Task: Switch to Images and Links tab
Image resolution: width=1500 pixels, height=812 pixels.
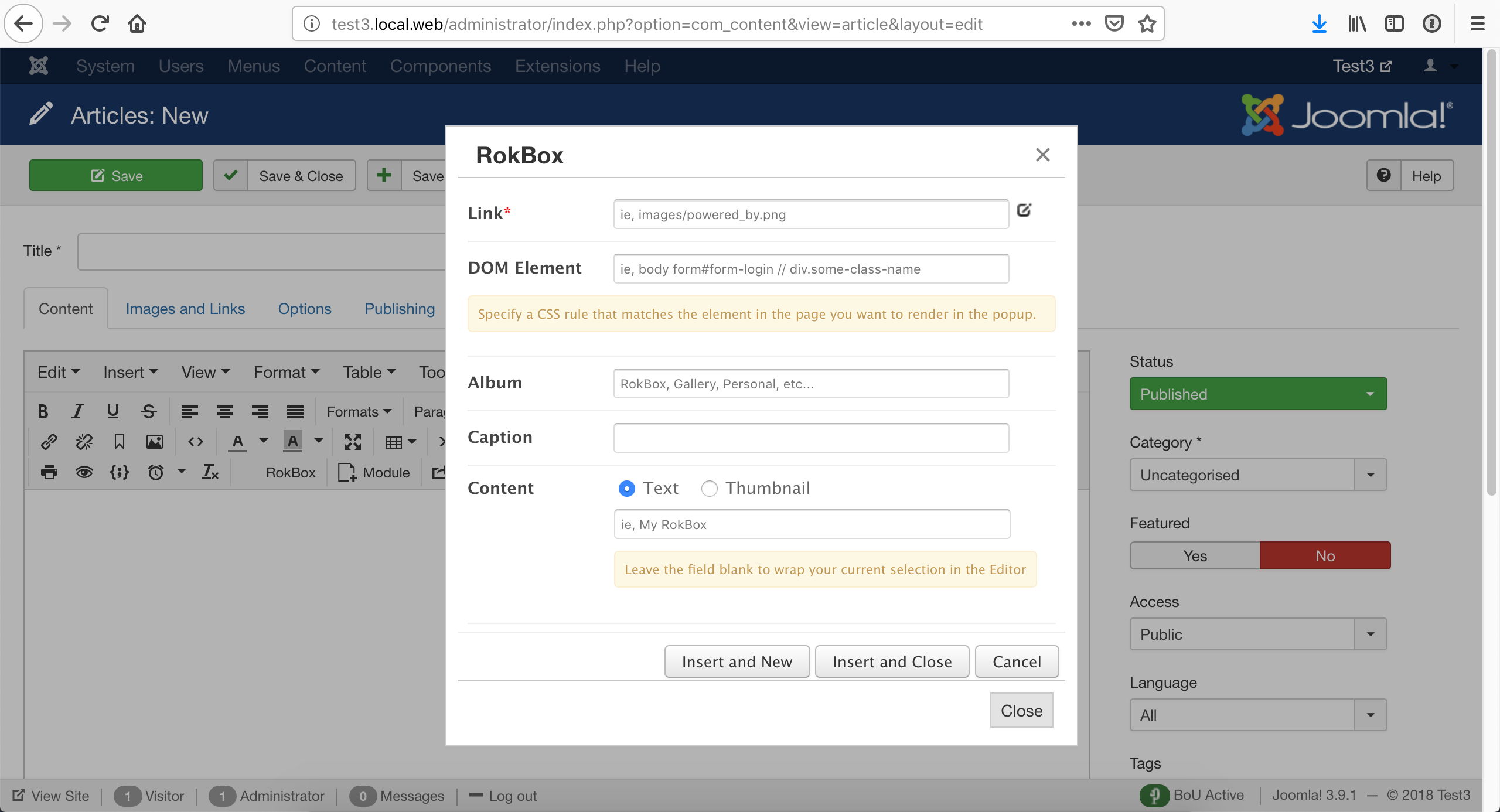Action: point(185,309)
